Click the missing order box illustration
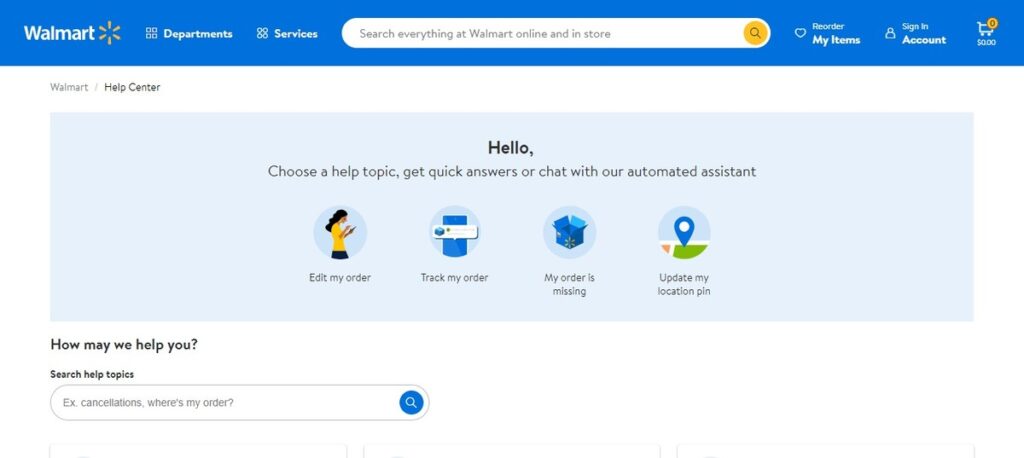Screen dimensions: 1024x458 click(x=569, y=232)
